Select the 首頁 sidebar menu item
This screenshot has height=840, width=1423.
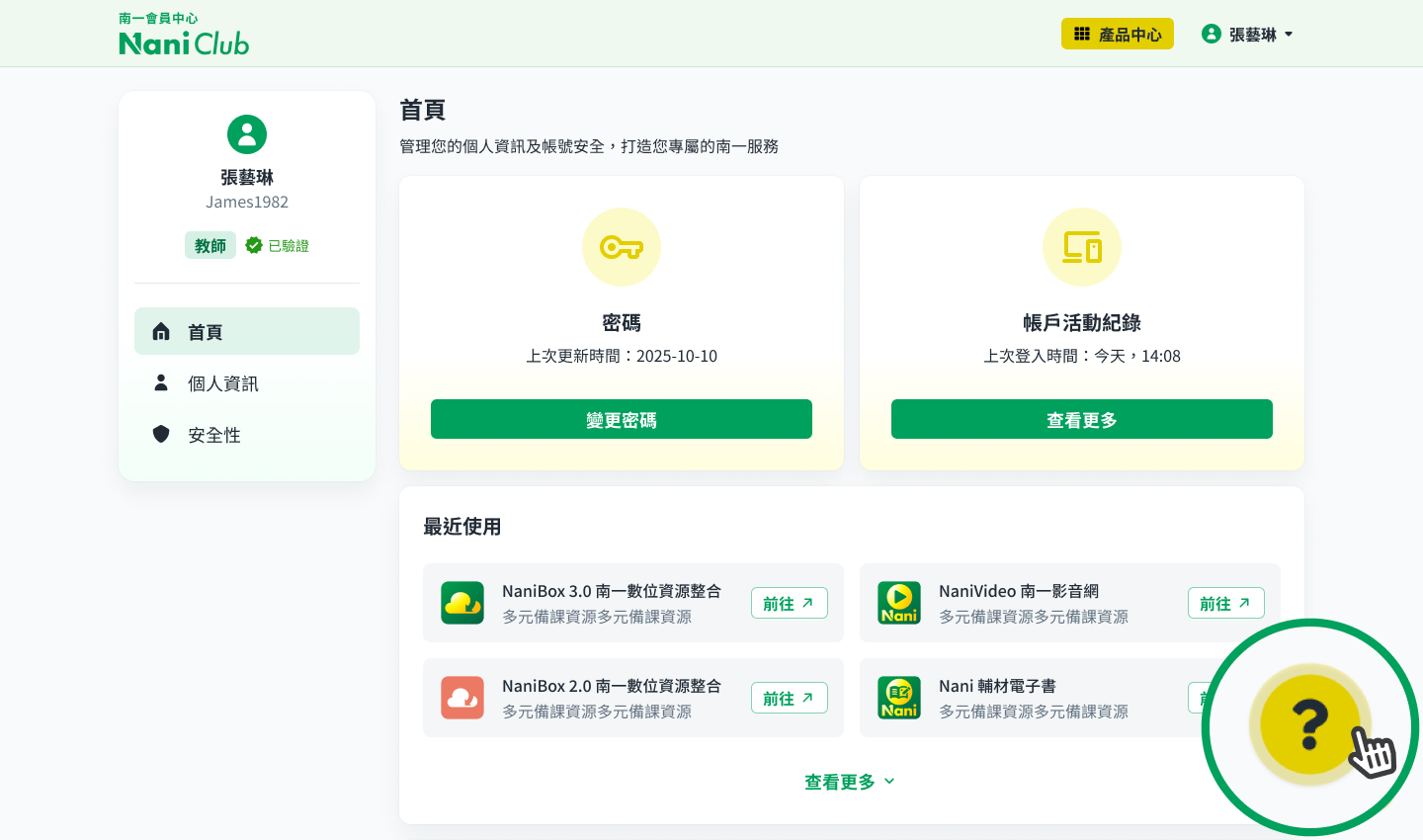247,331
